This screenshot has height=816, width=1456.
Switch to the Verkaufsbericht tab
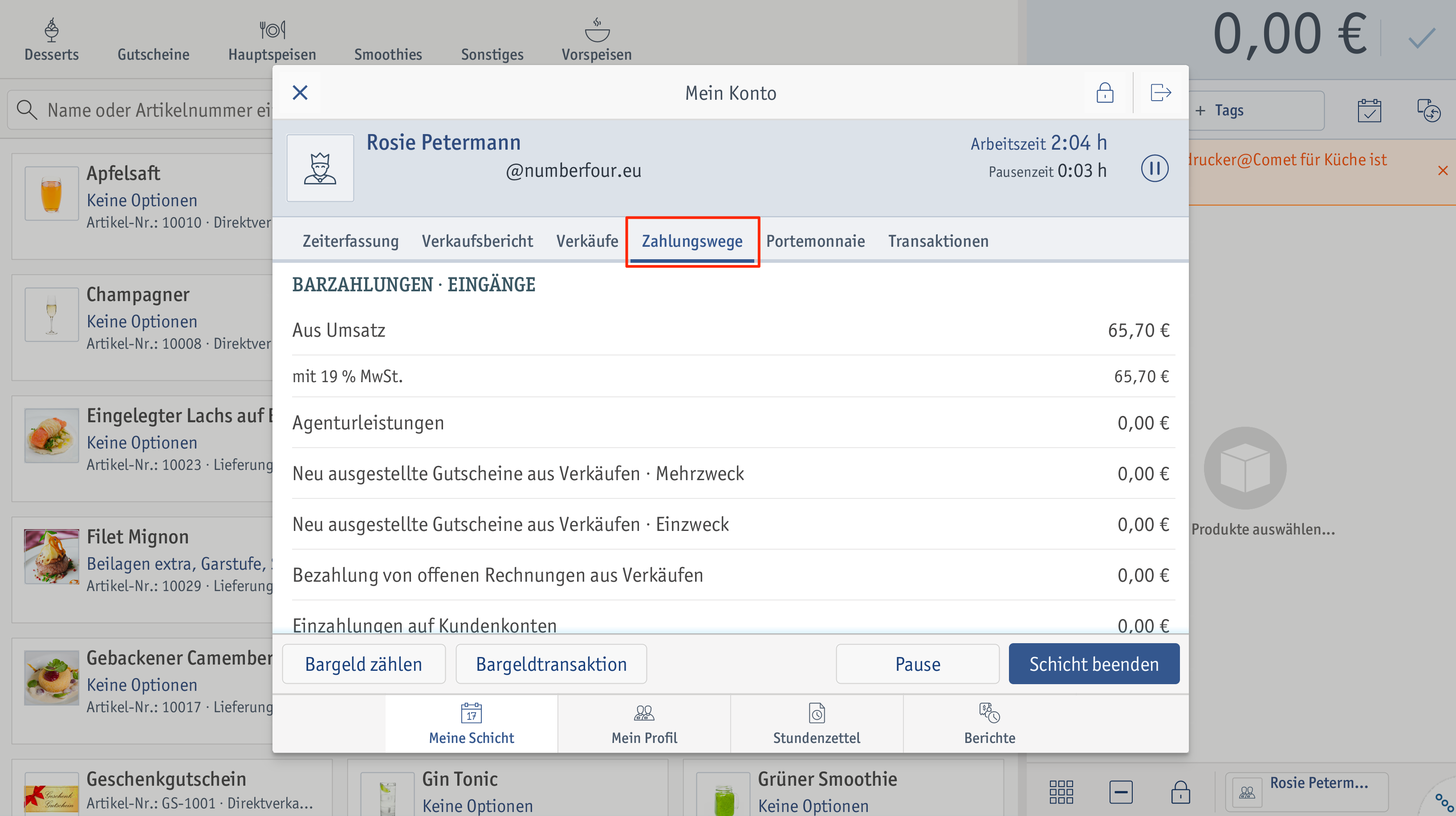point(477,241)
